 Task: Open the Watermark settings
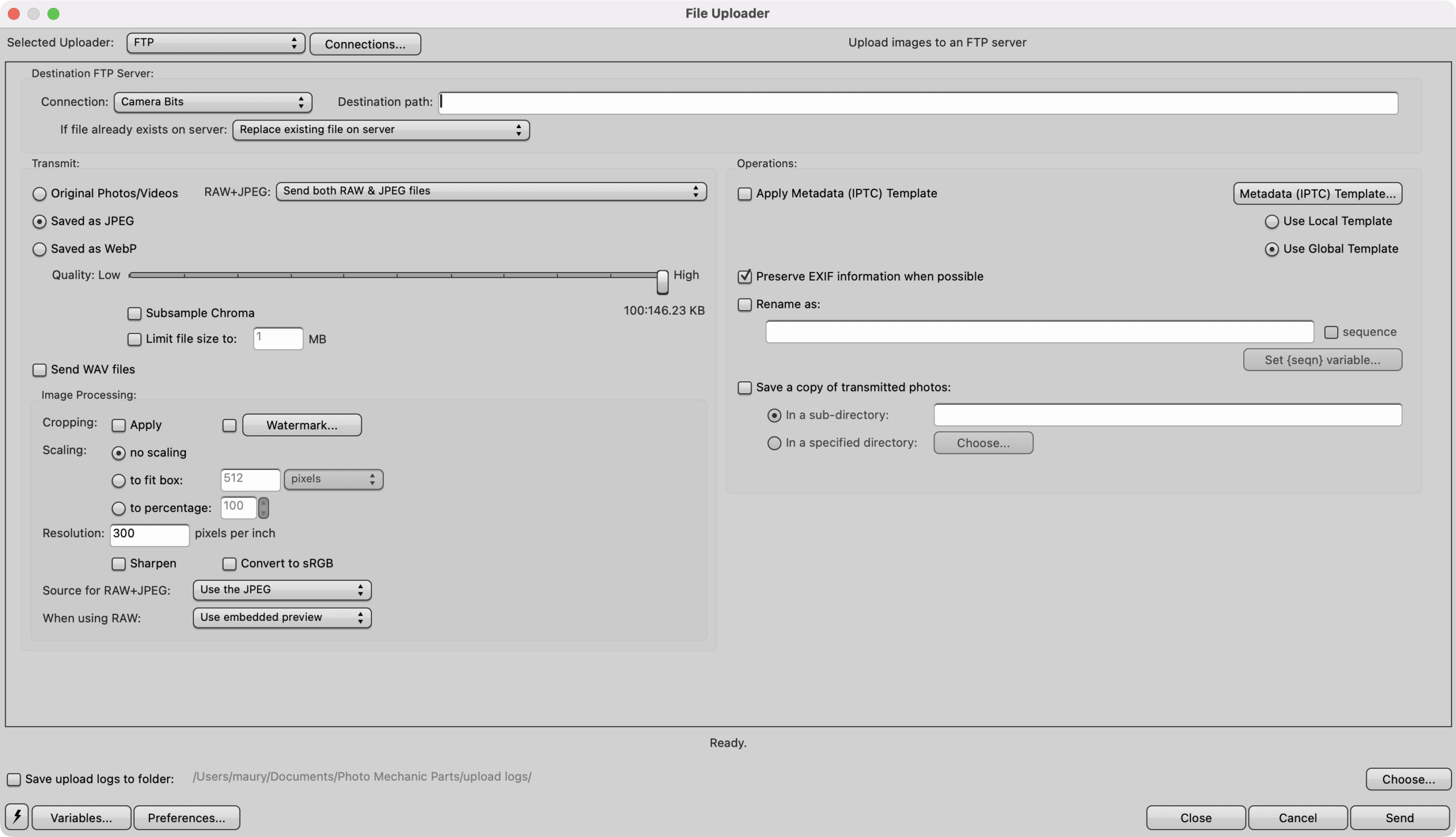pos(301,425)
